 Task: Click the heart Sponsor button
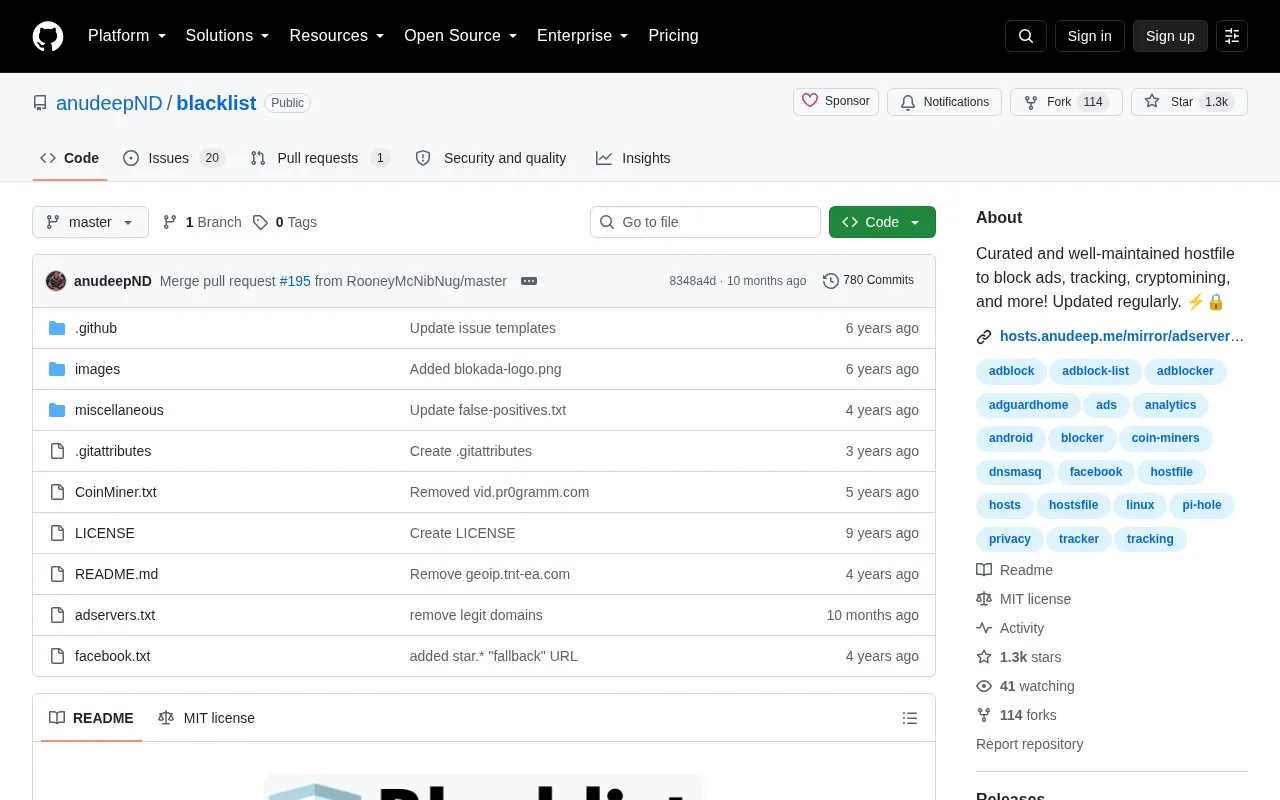click(x=836, y=102)
